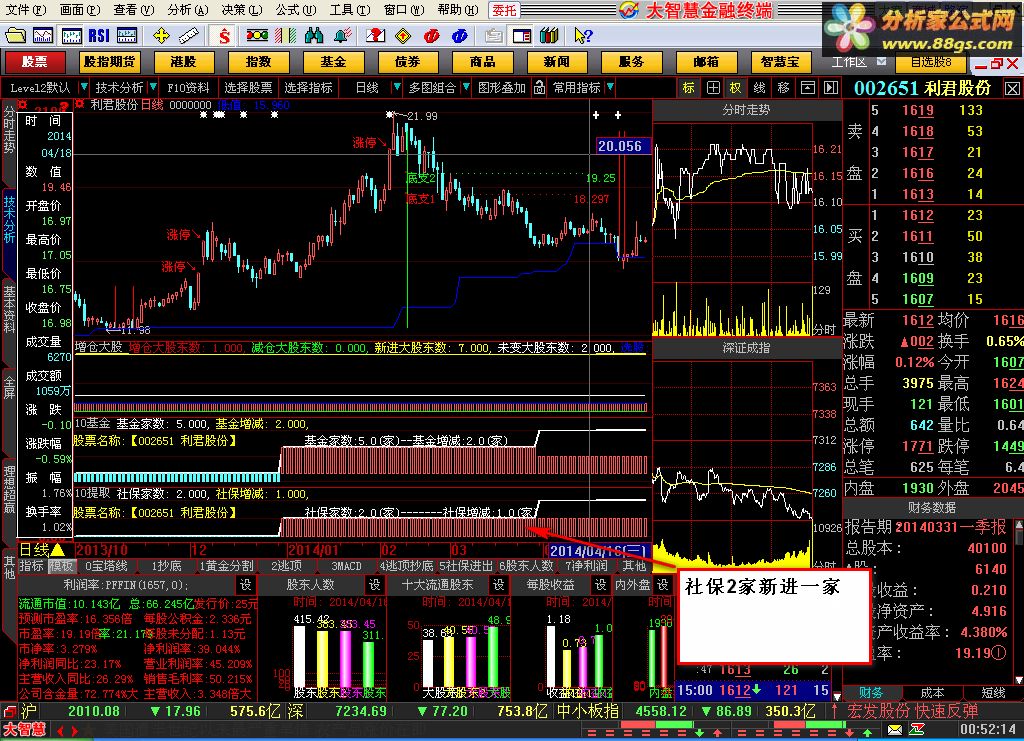Switch to 成本 tab at bottom right
1024x741 pixels.
(932, 693)
